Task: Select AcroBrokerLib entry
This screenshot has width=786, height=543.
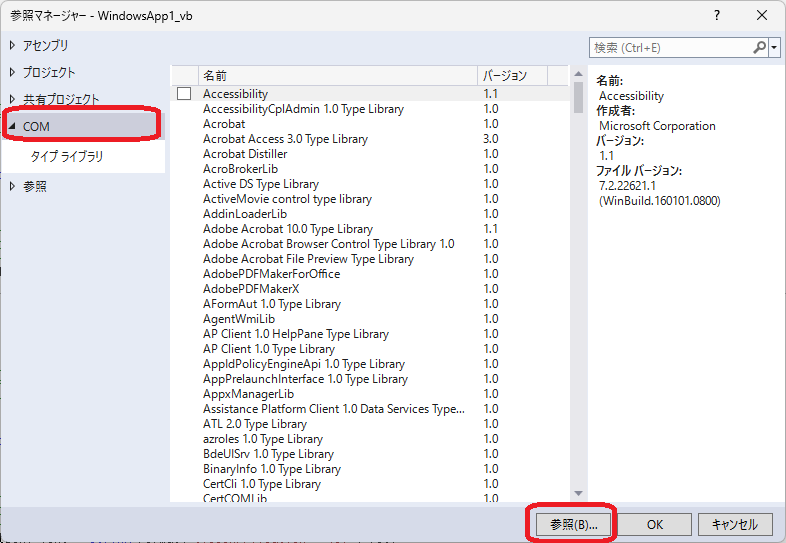Action: (240, 169)
